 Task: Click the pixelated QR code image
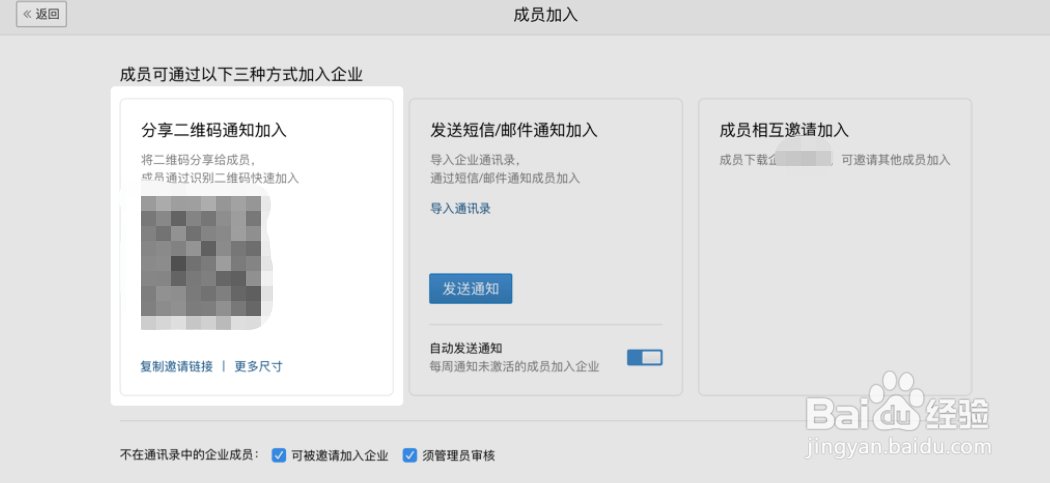click(x=201, y=263)
